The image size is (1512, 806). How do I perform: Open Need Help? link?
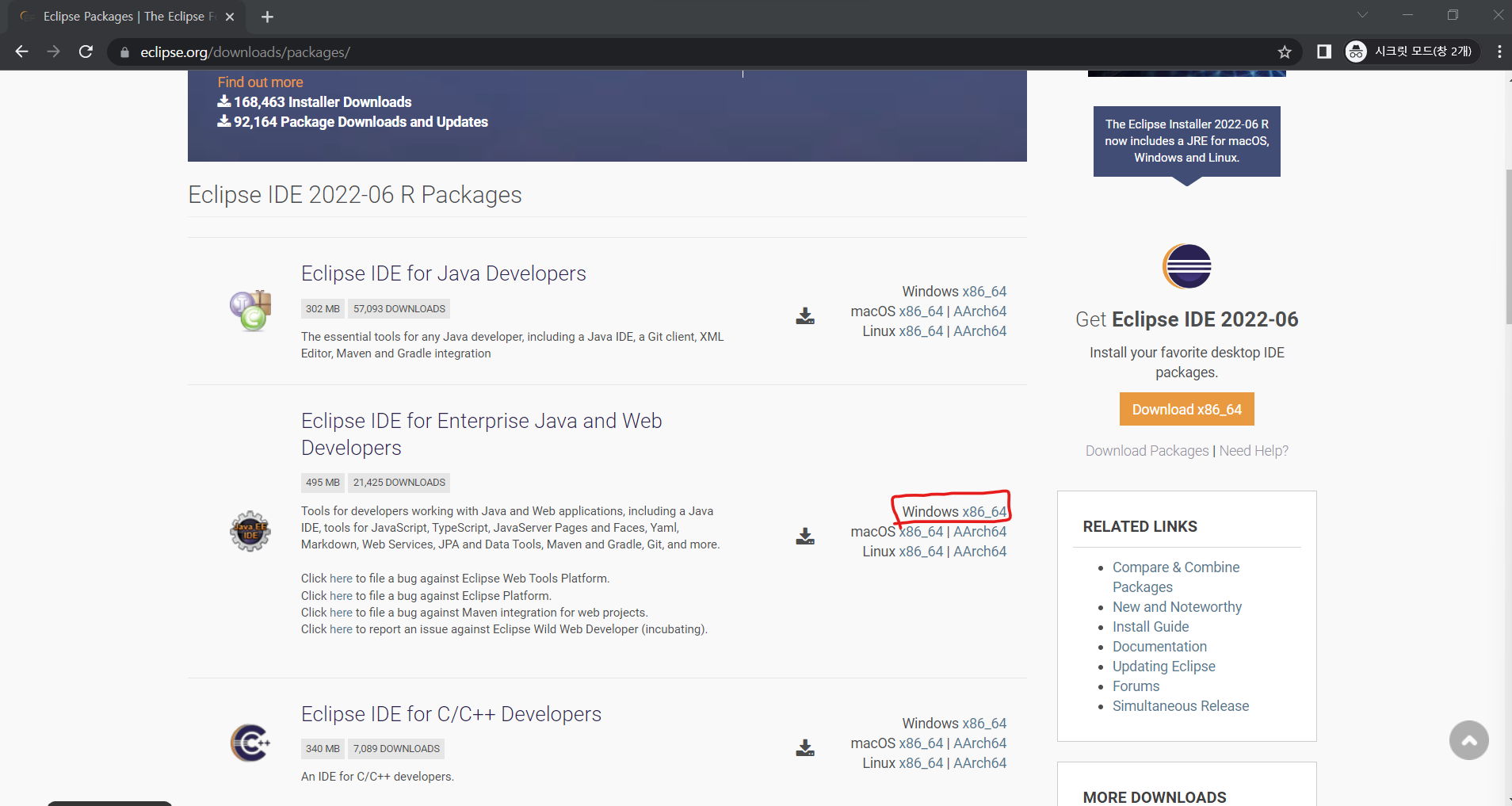tap(1254, 451)
